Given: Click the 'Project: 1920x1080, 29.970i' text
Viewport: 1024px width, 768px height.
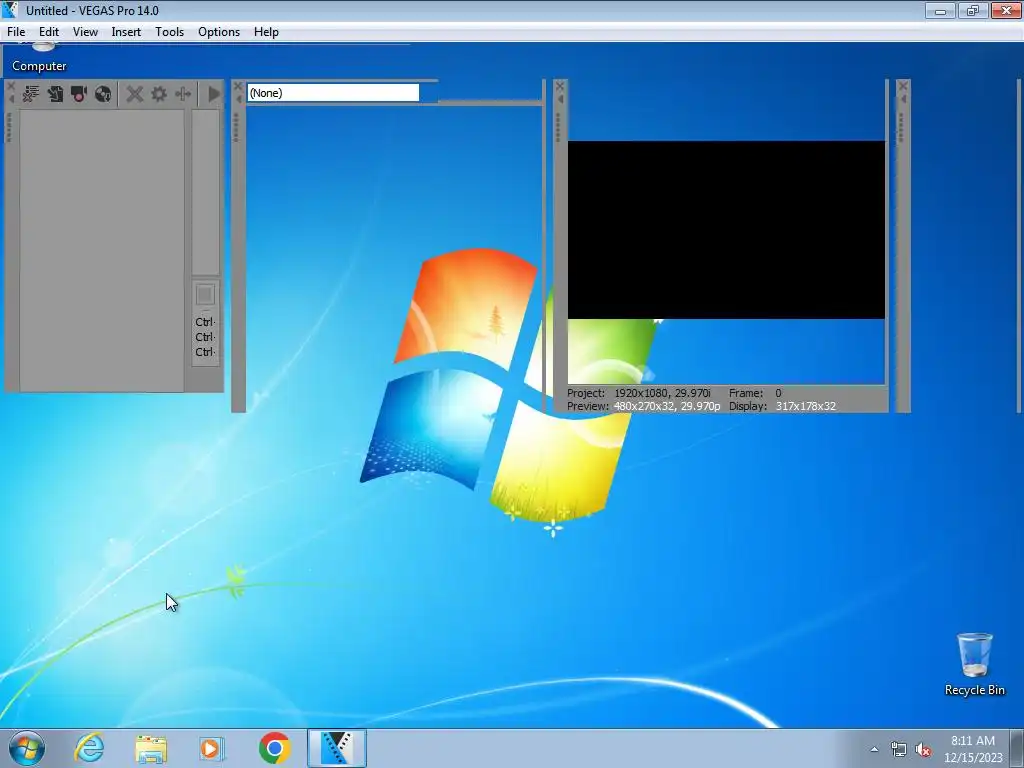Looking at the screenshot, I should 638,393.
